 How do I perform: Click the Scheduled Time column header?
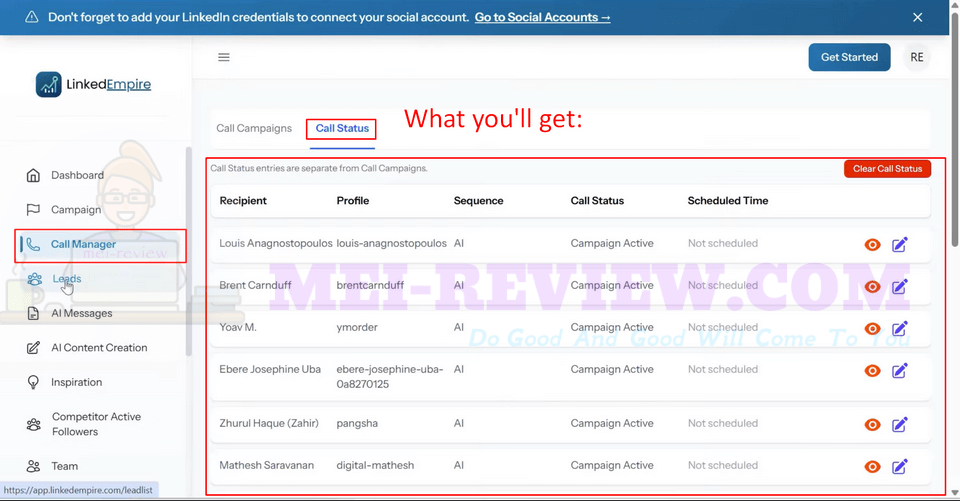tap(727, 201)
